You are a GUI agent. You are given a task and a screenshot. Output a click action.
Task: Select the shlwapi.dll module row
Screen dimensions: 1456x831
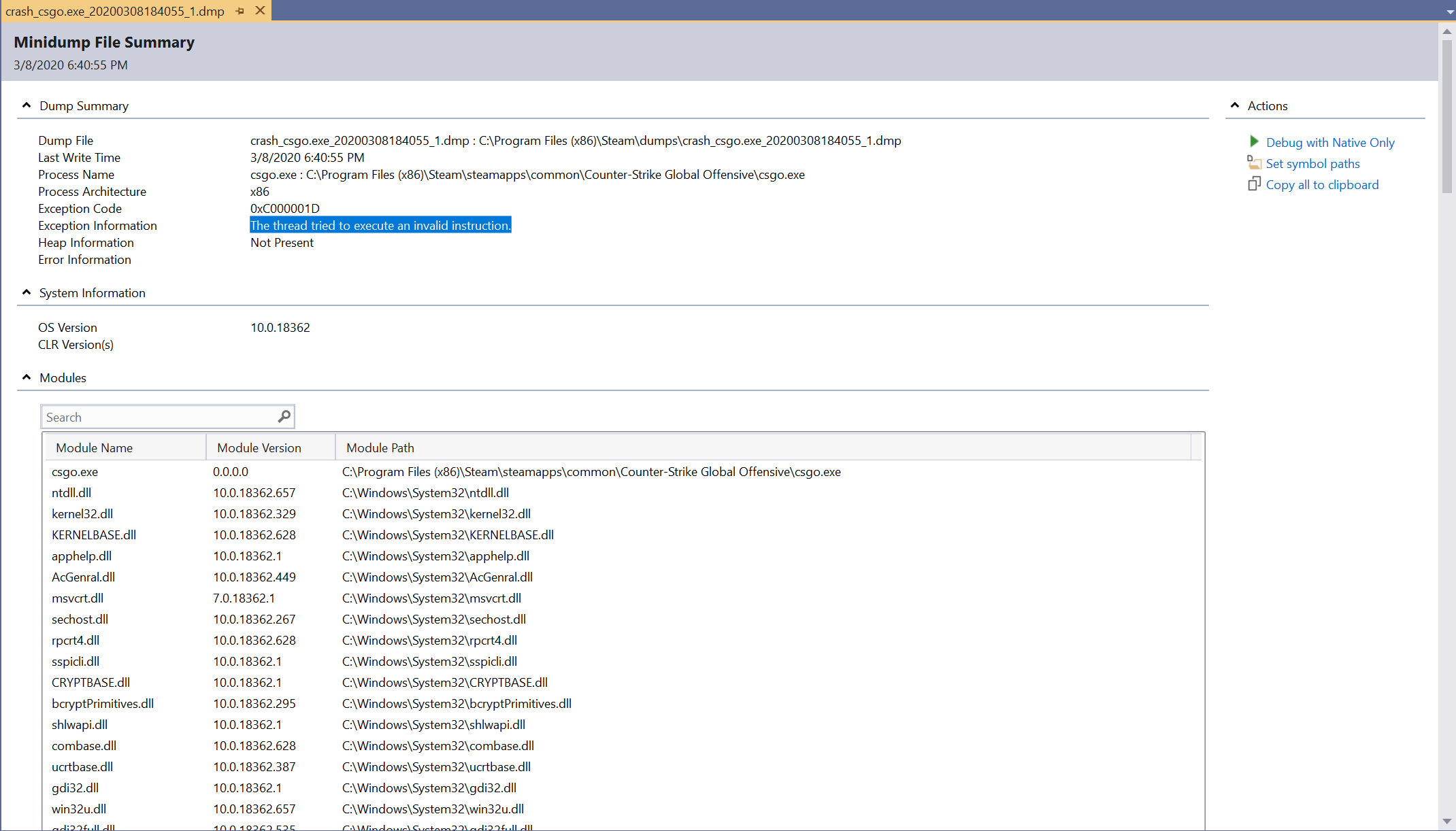[623, 724]
